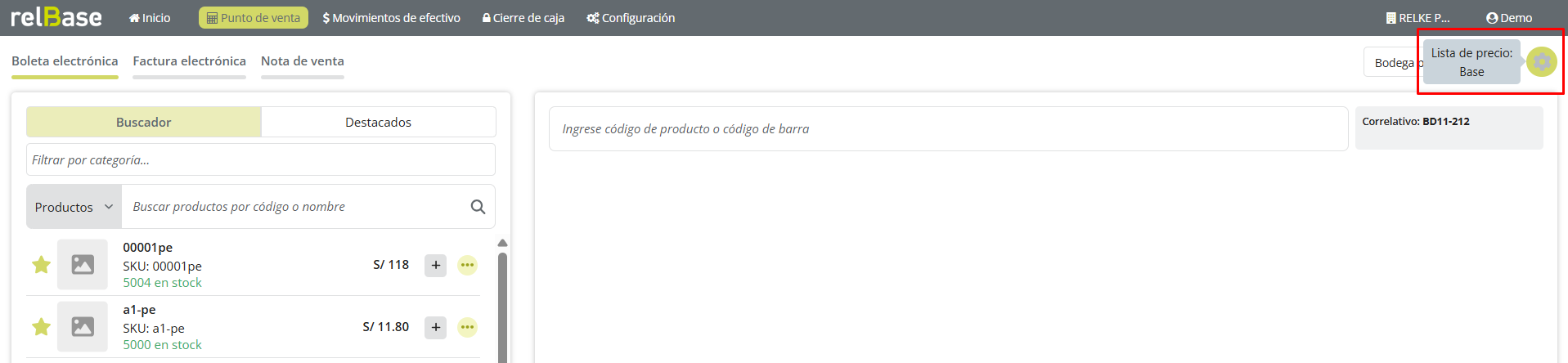Open Cierre de caja page
This screenshot has width=1568, height=363.
(x=523, y=18)
